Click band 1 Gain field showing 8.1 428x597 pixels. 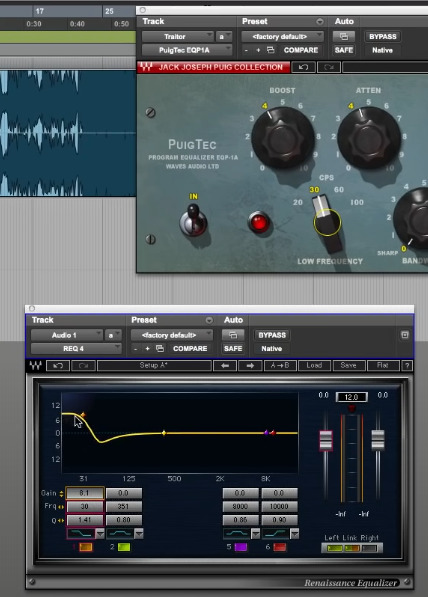tap(85, 493)
